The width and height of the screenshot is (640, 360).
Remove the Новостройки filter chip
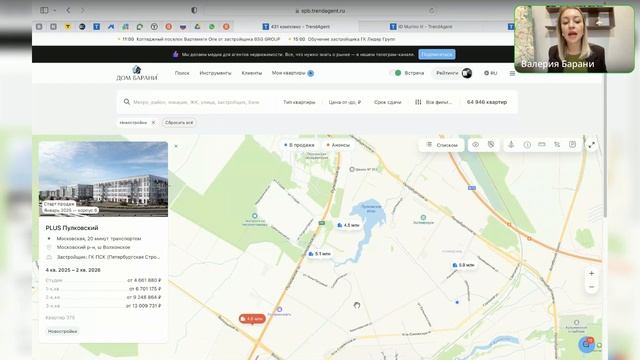[153, 122]
